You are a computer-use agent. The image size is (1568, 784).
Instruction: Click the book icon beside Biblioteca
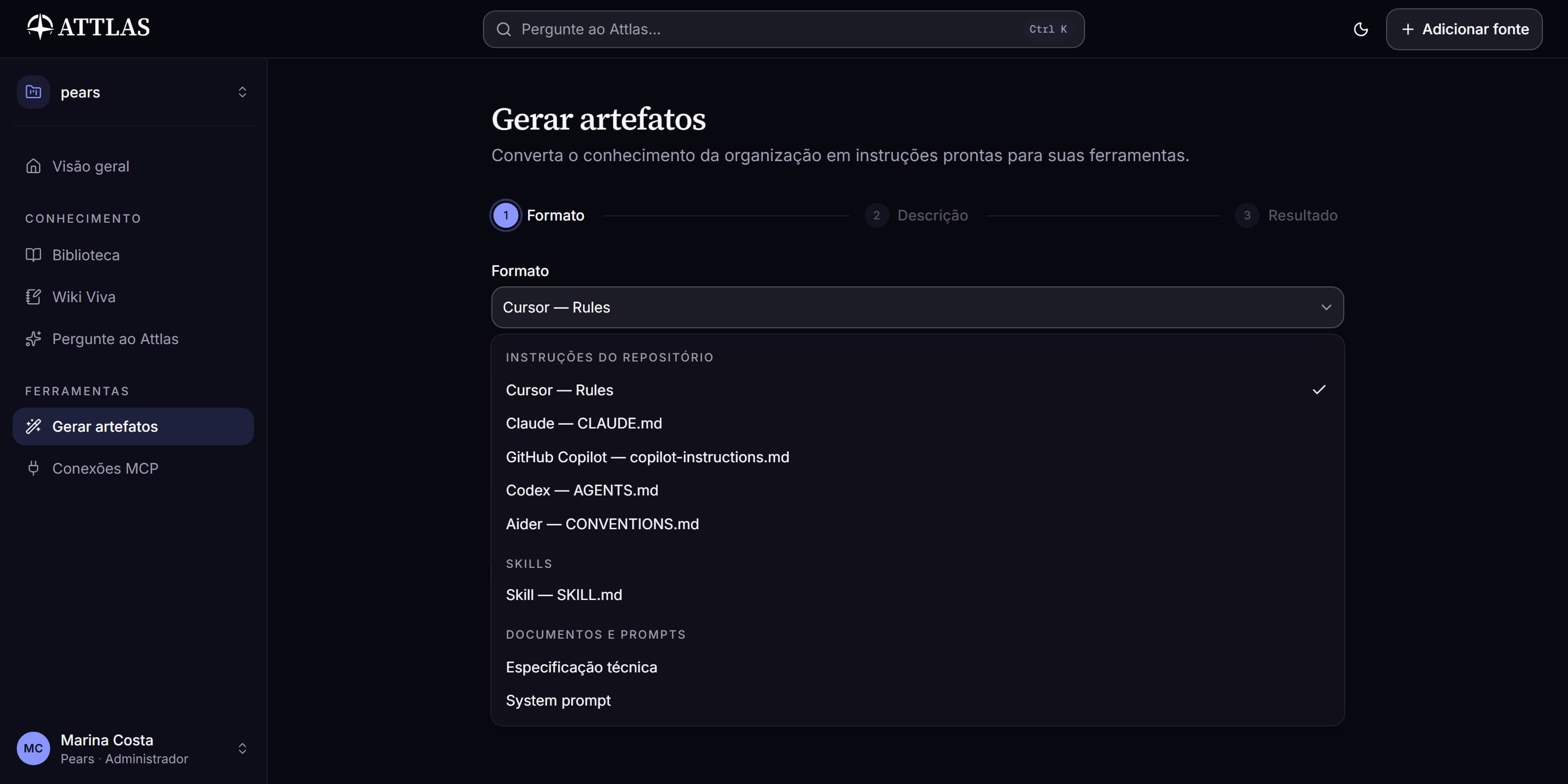pyautogui.click(x=33, y=255)
